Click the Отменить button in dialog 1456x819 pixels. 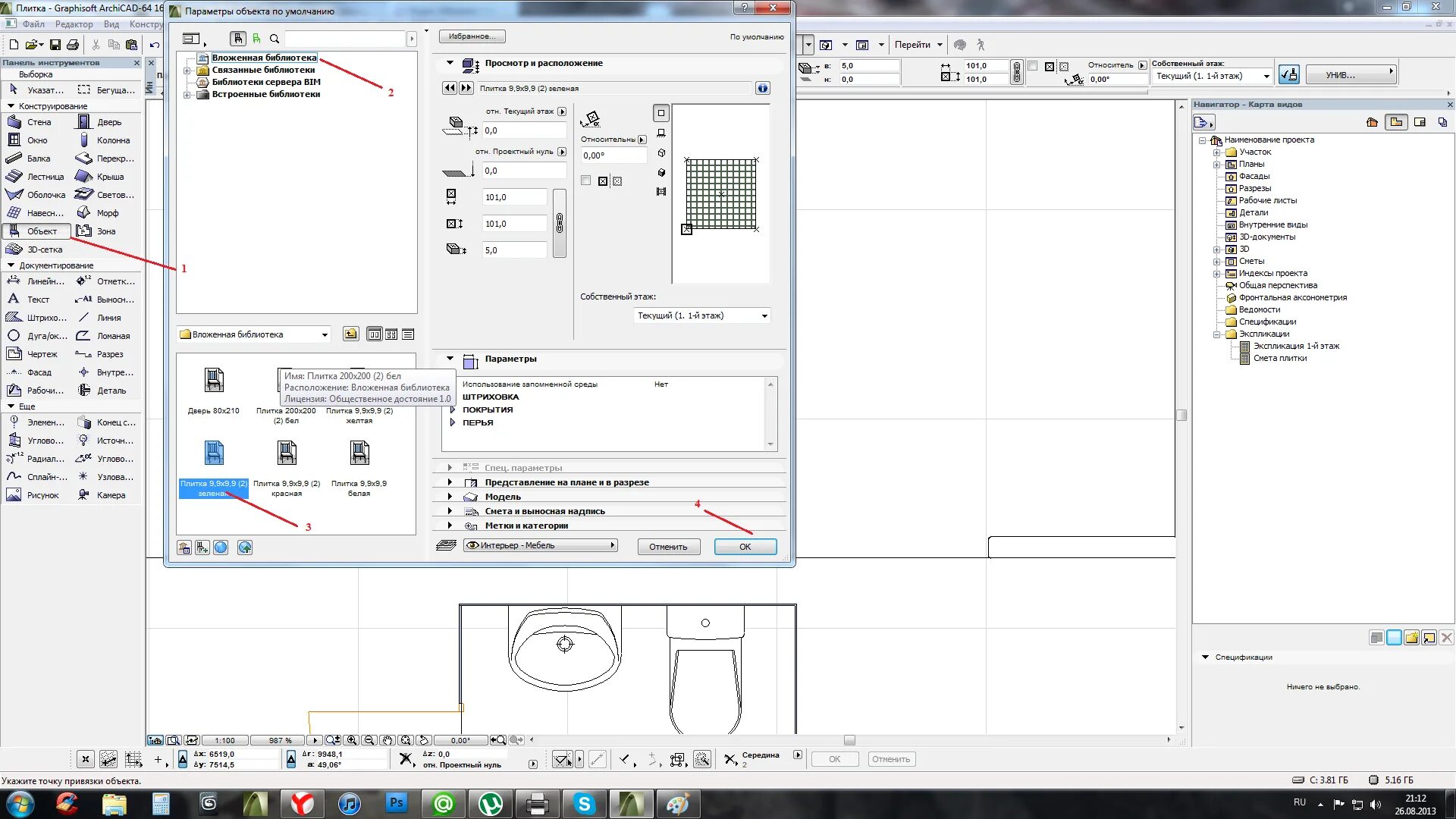[667, 547]
